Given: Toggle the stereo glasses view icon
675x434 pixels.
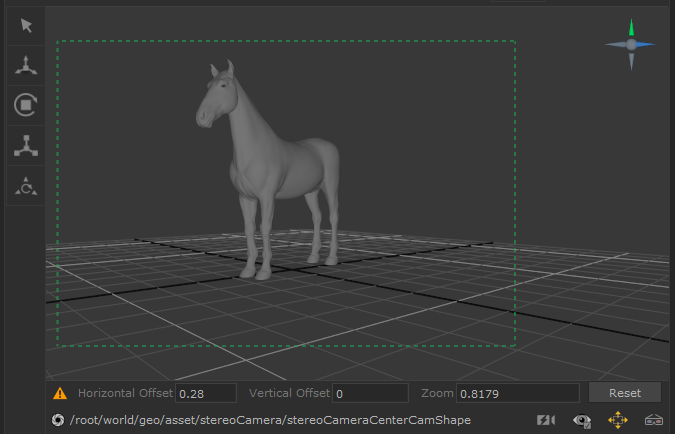Looking at the screenshot, I should click(x=654, y=420).
